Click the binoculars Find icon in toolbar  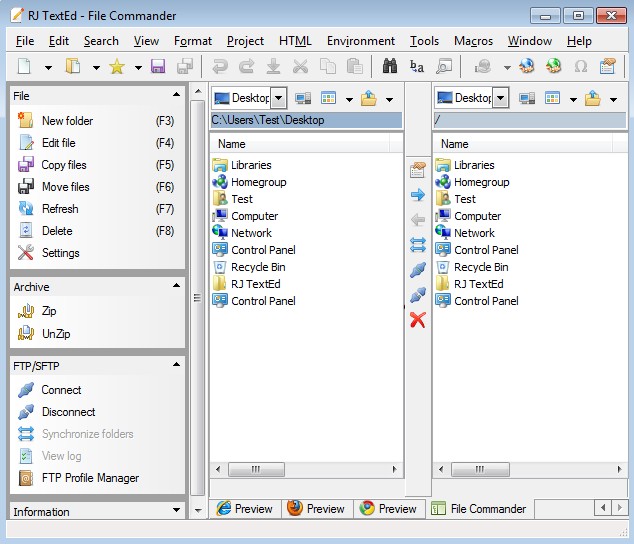click(390, 67)
